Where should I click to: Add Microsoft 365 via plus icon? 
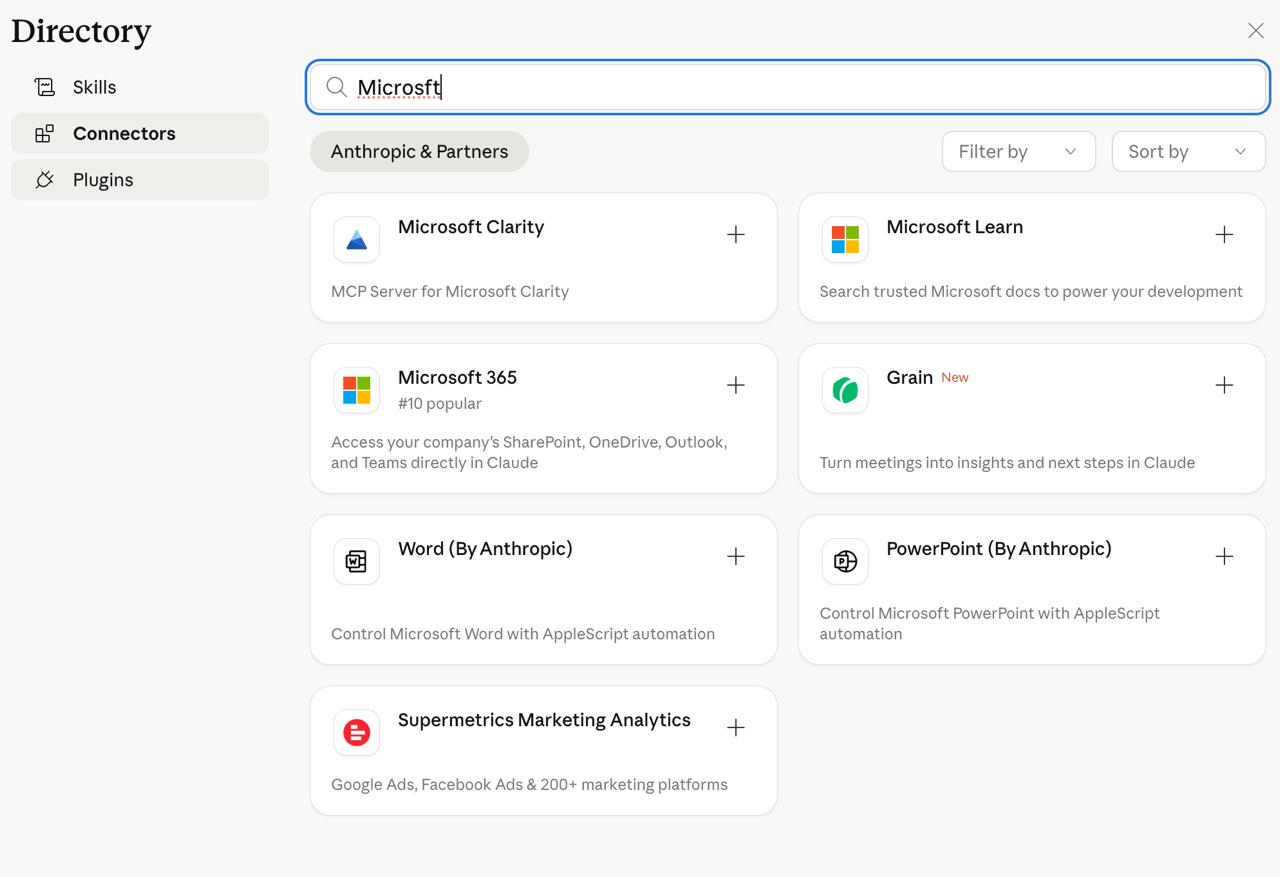coord(736,385)
